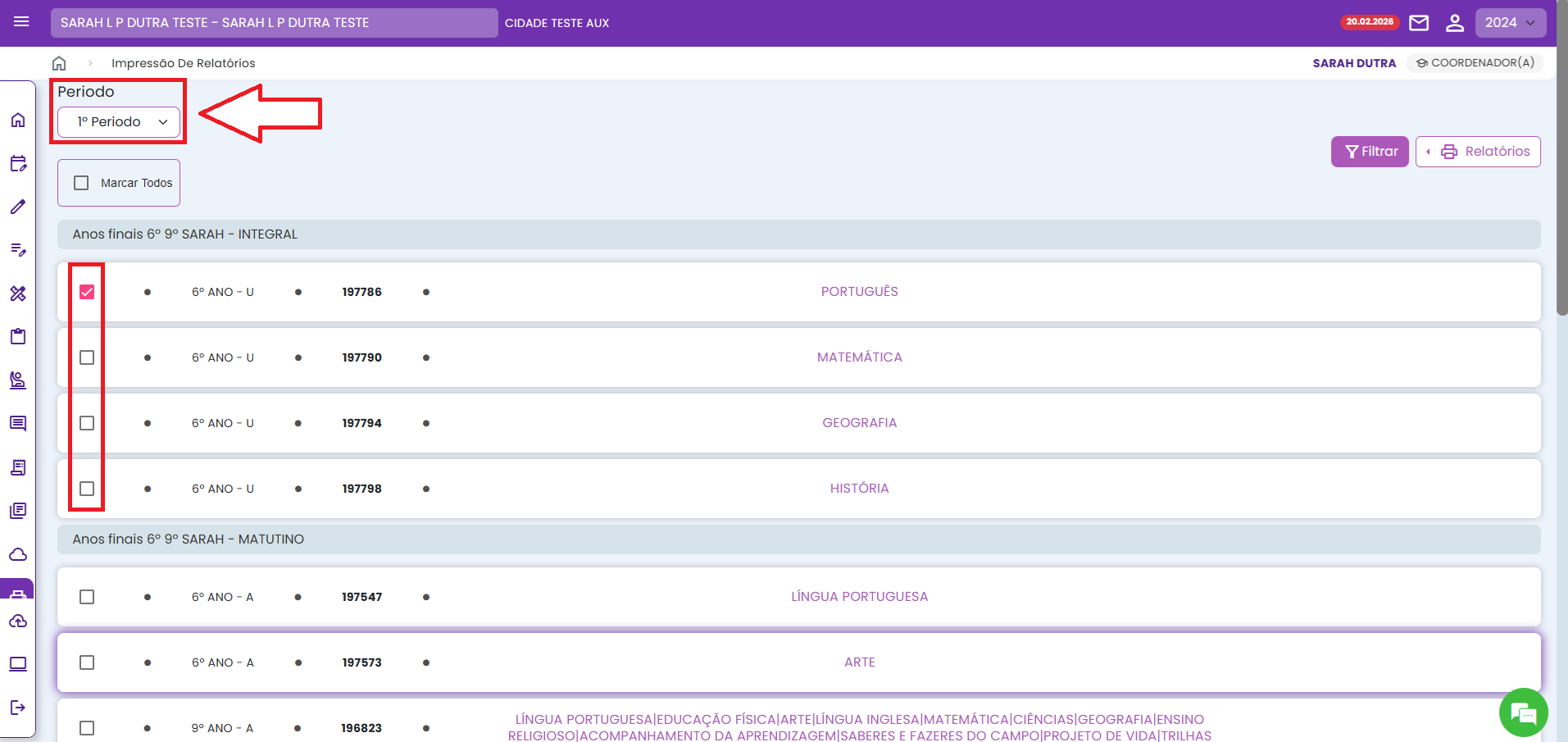This screenshot has height=742, width=1568.
Task: Check the MATEMÁTICA 197790 checkbox
Action: click(x=87, y=357)
